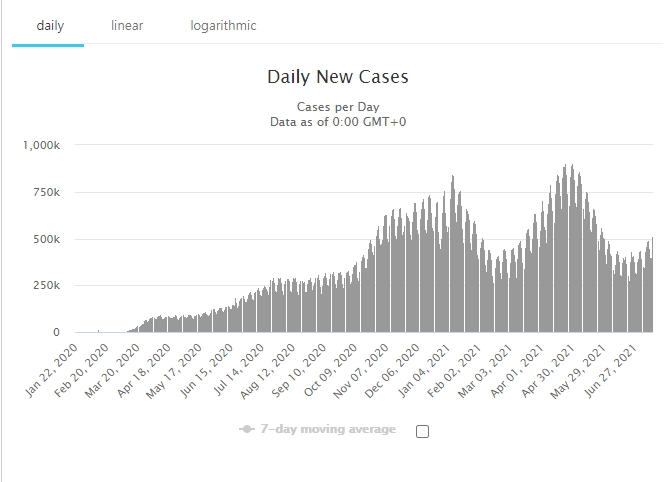Click the Data as of 0:00 GMT+0 text
The width and height of the screenshot is (668, 482).
click(338, 122)
